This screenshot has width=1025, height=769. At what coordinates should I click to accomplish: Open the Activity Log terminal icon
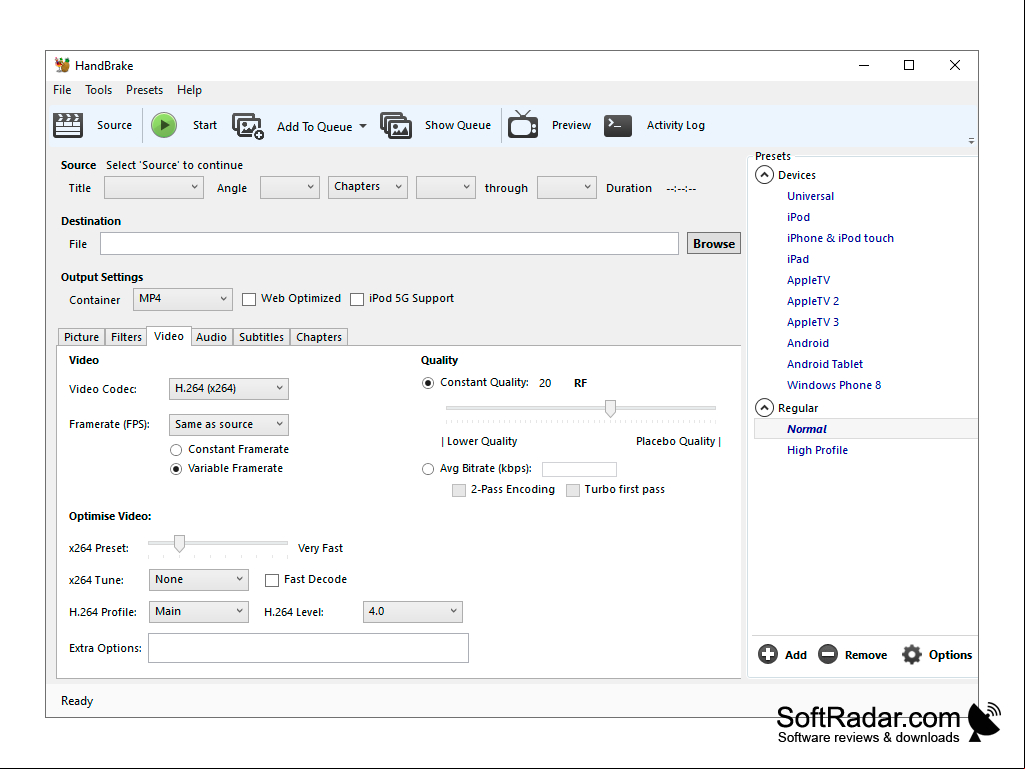click(618, 125)
